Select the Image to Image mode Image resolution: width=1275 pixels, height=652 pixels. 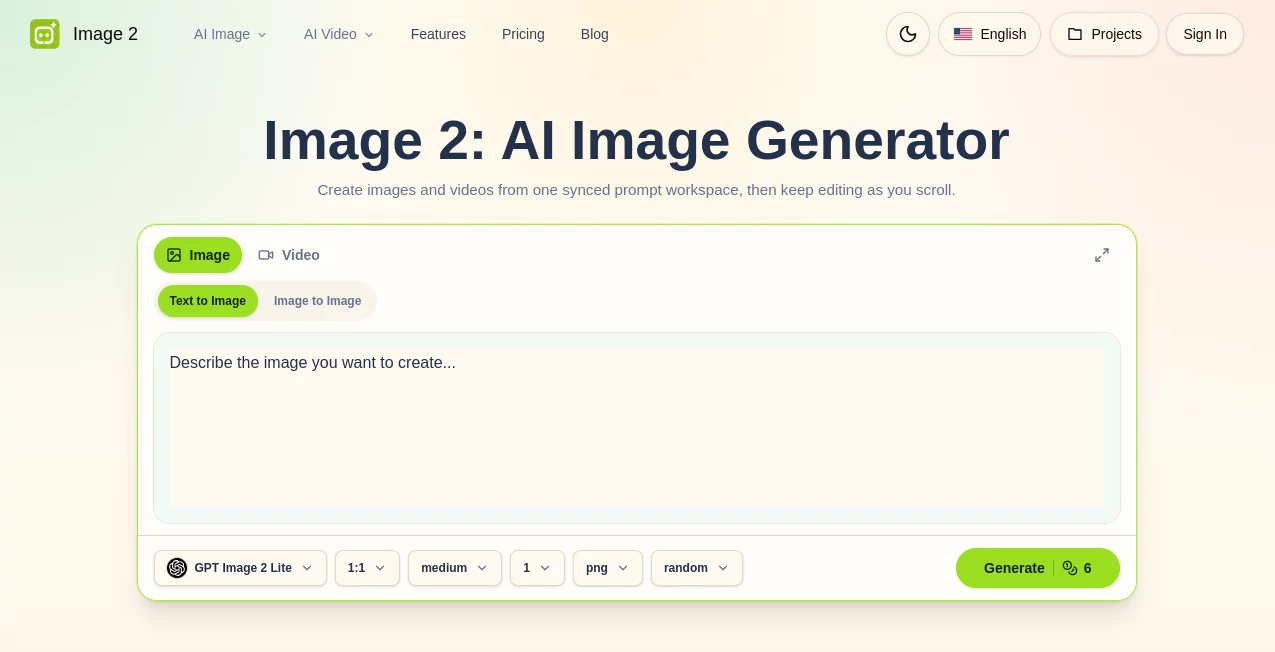[x=318, y=301]
